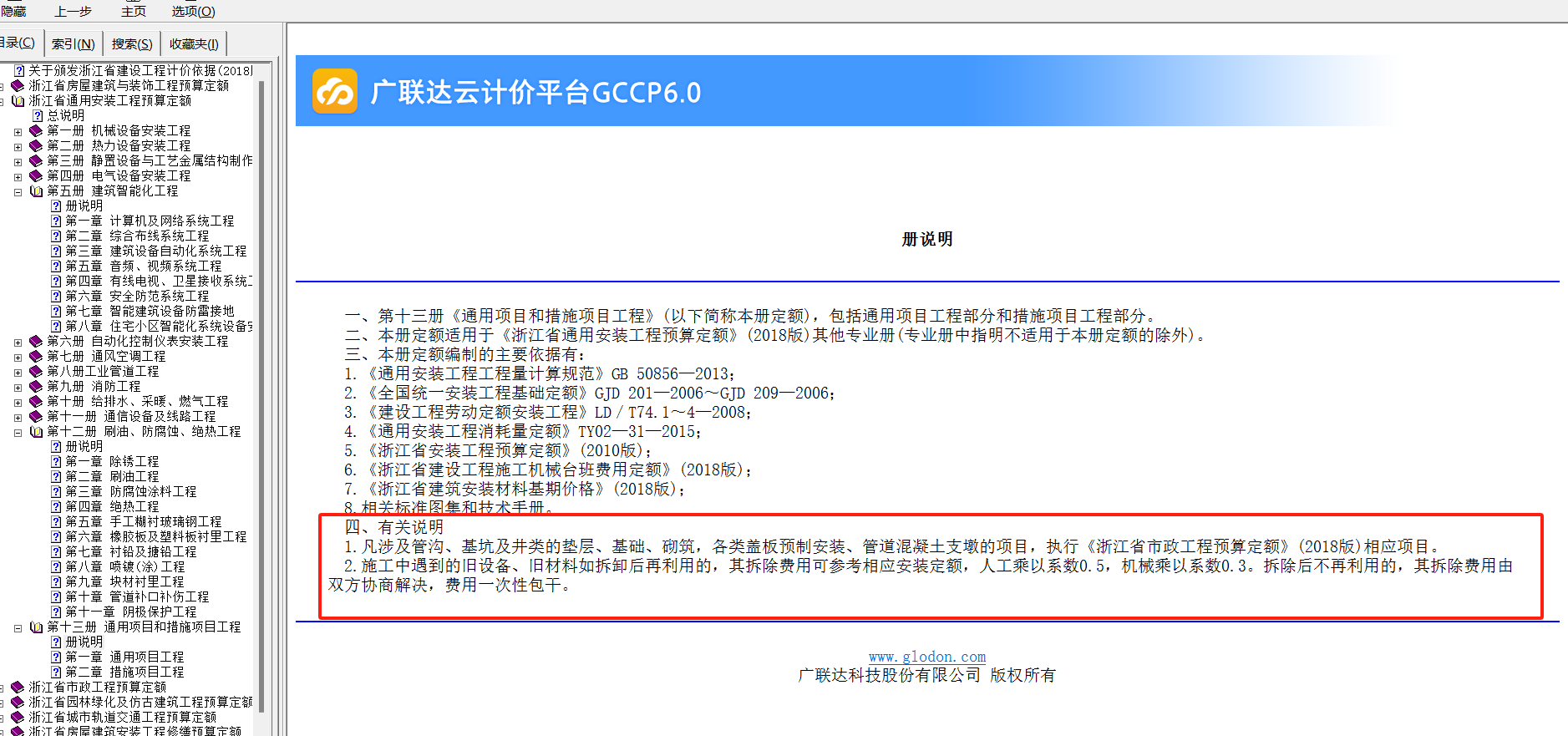Viewport: 1568px width, 736px height.
Task: Click book icon of 第八册工业管道工程
Action: 36,371
